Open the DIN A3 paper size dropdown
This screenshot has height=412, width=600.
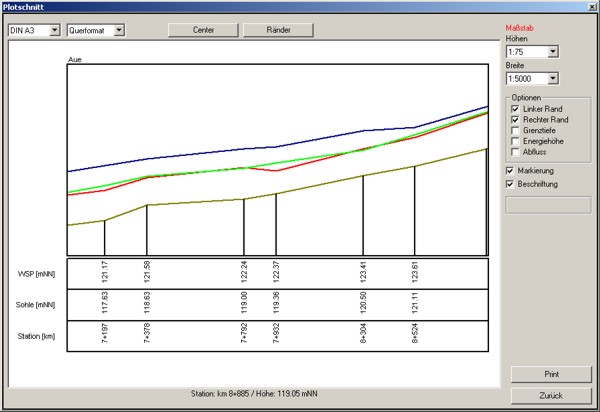[x=54, y=30]
